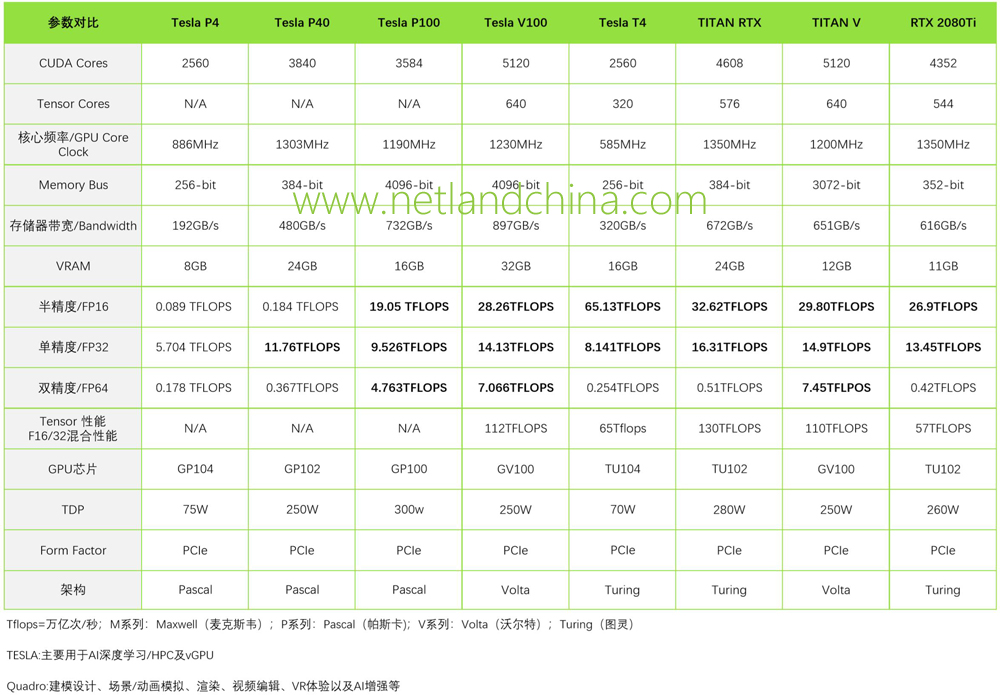Click the "1200MHz" clock value
Image resolution: width=1000 pixels, height=695 pixels.
click(x=836, y=145)
